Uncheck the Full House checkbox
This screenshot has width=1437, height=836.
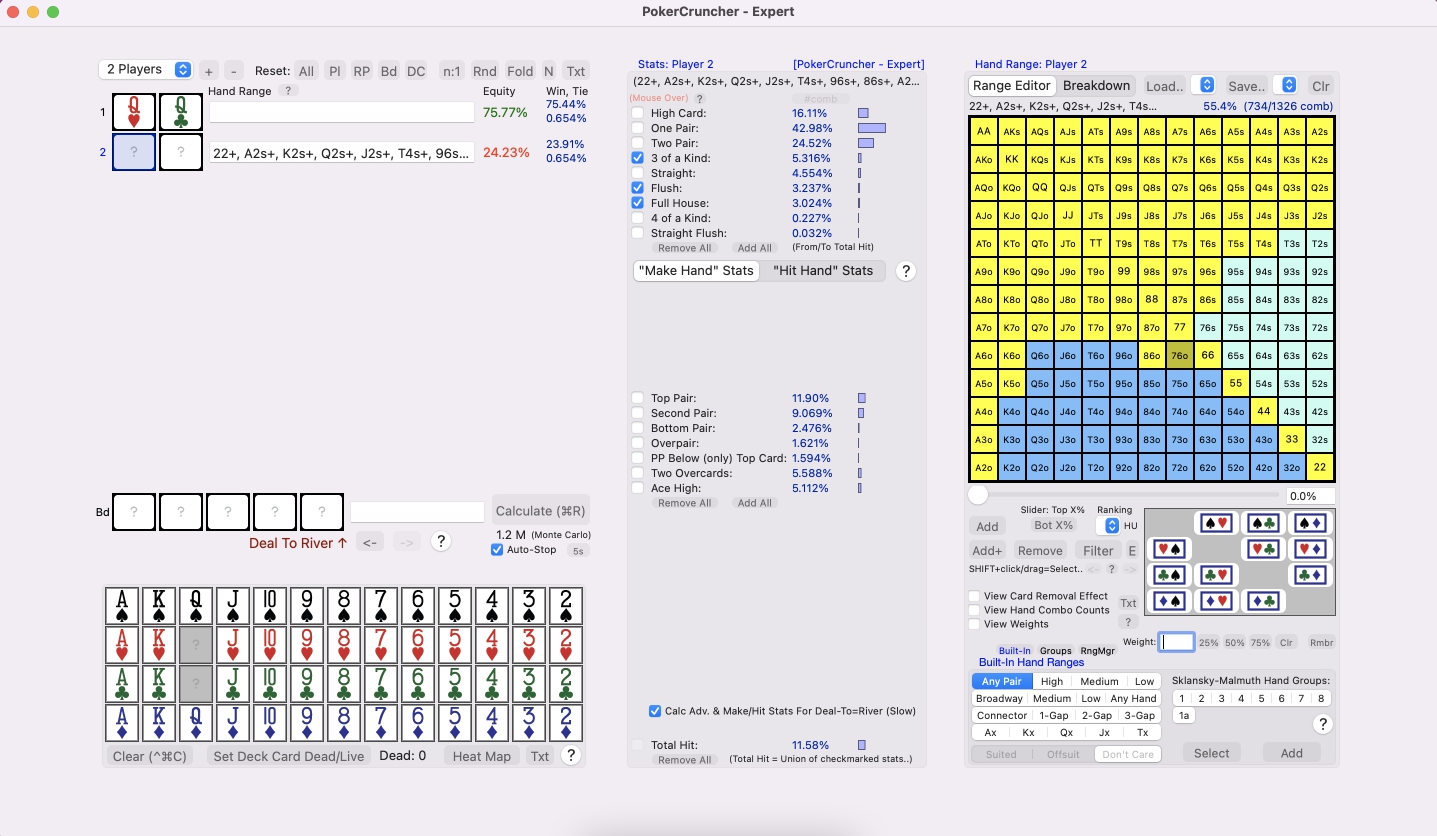pos(638,203)
